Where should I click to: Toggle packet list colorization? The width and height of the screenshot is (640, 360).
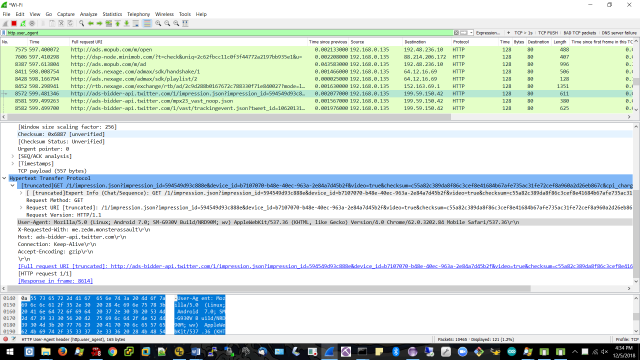point(147,24)
